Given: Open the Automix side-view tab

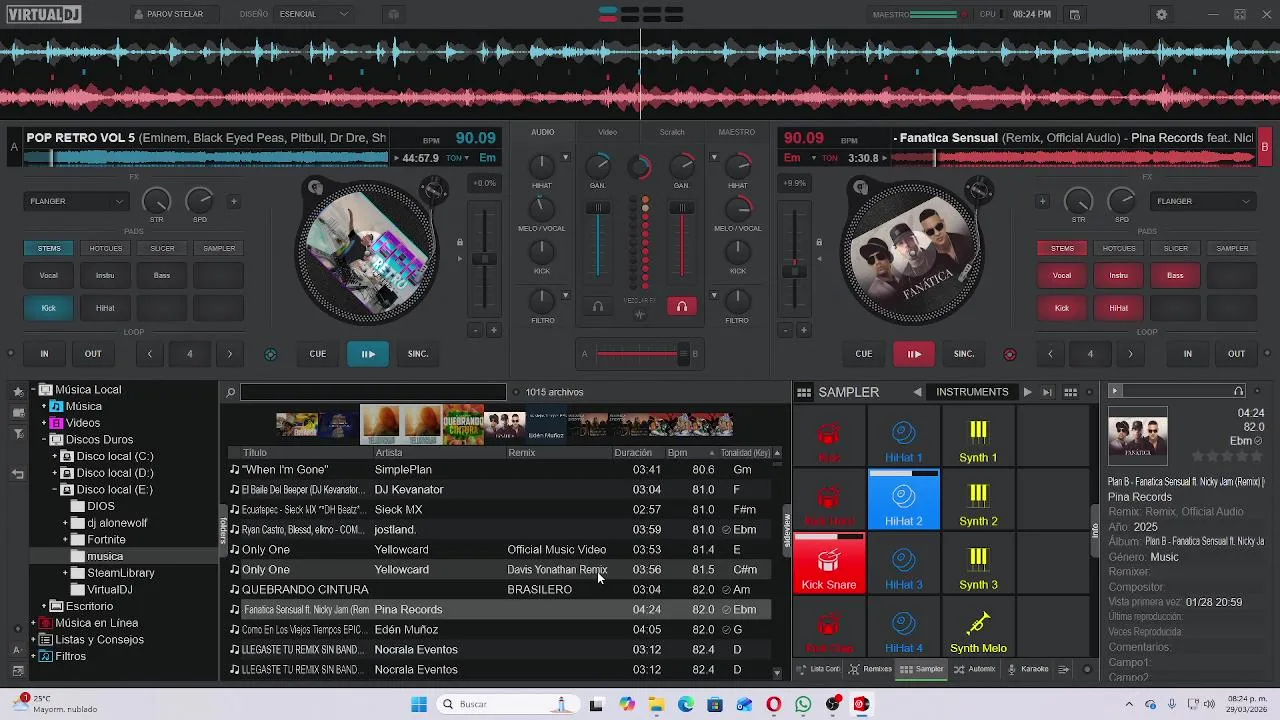Looking at the screenshot, I should (x=975, y=669).
